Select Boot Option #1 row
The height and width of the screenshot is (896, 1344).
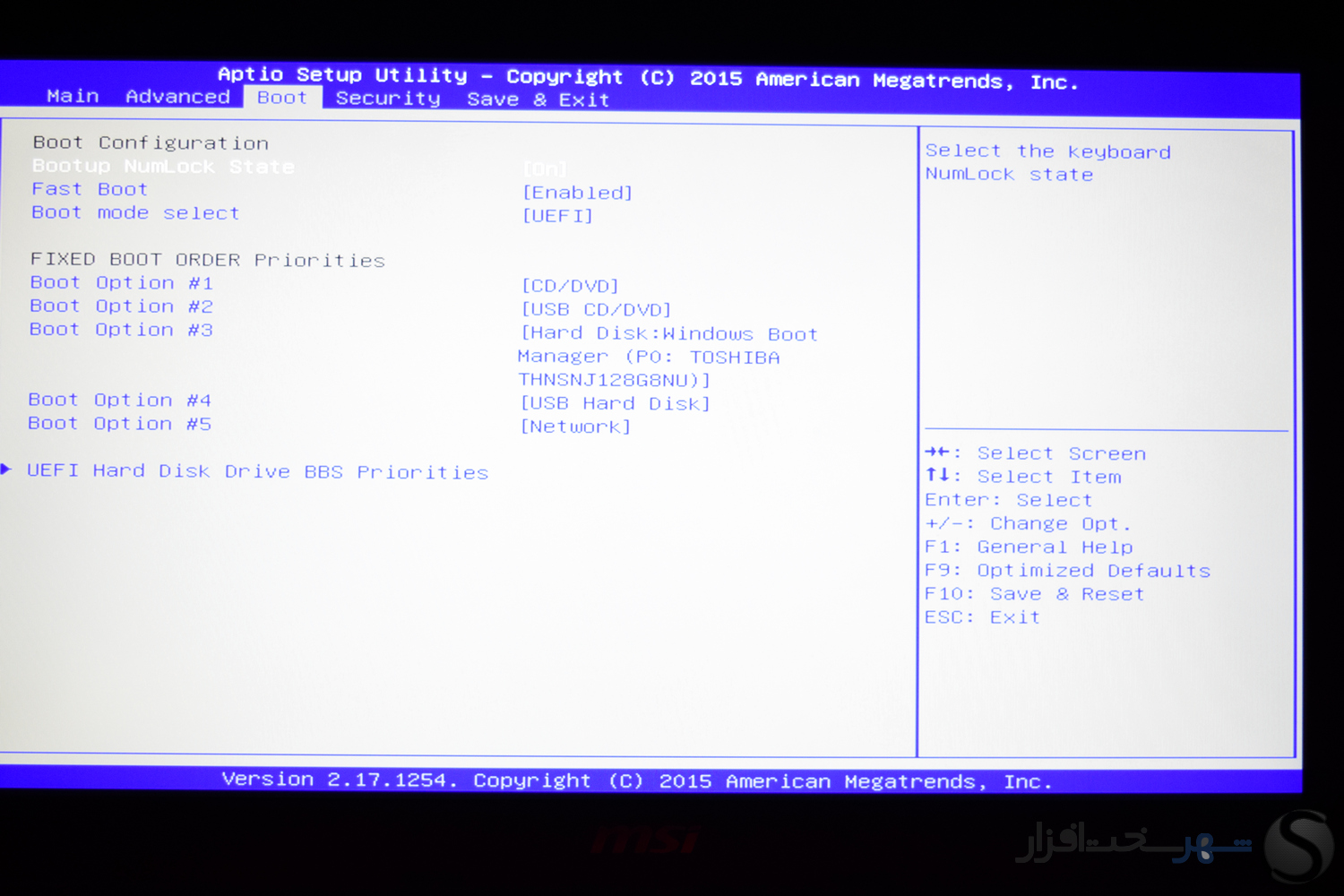121,283
